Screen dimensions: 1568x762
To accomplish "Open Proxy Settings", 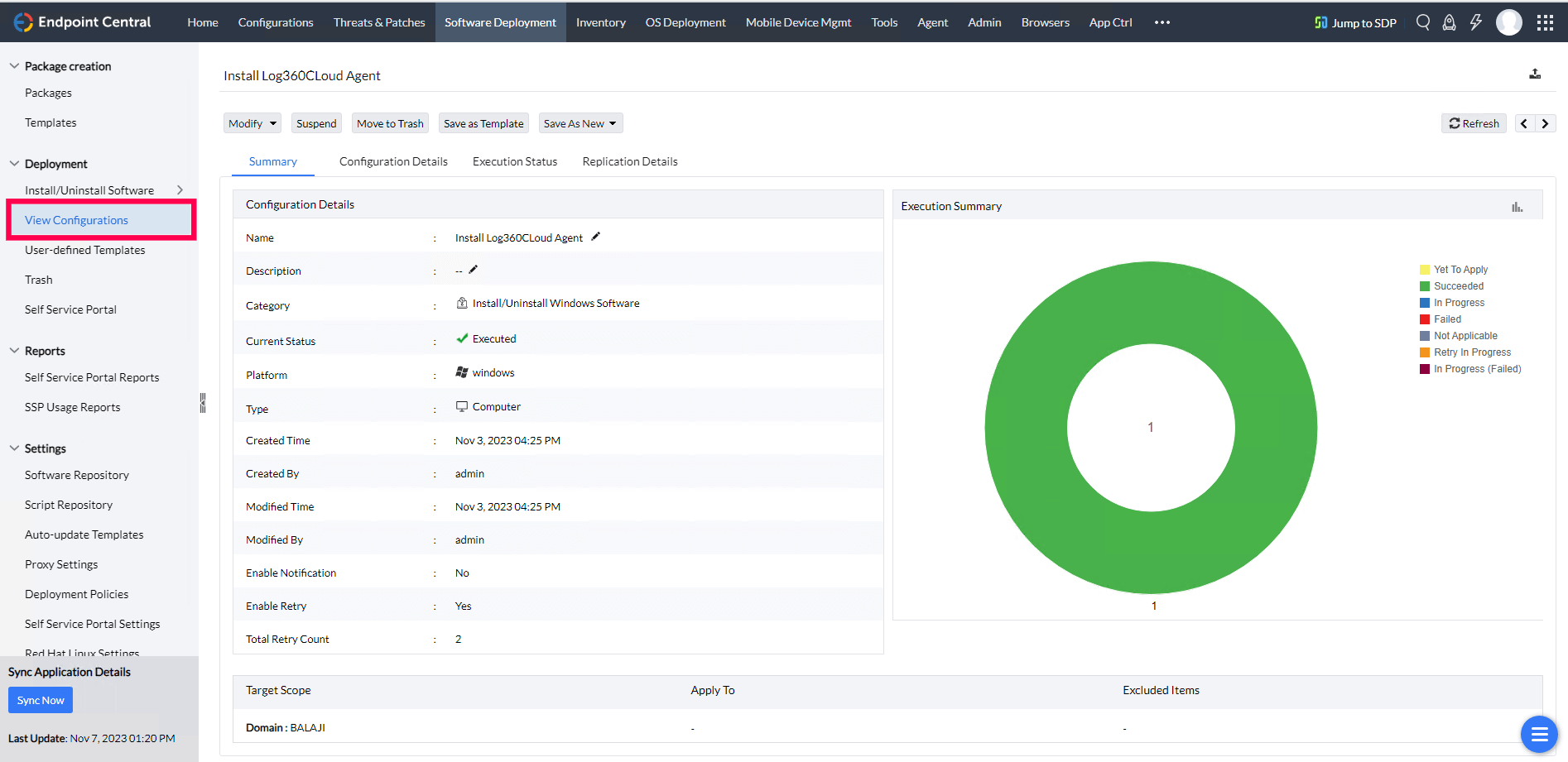I will point(61,564).
